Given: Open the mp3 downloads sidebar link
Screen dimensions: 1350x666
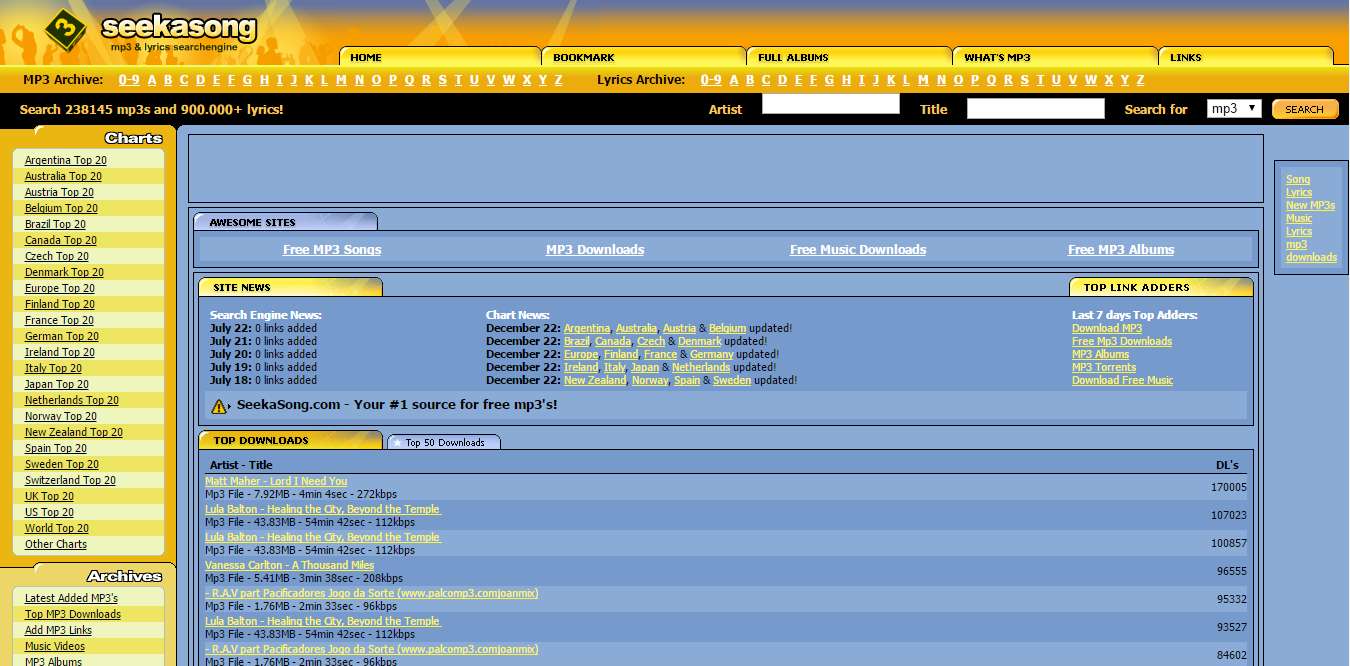Looking at the screenshot, I should pos(1311,250).
